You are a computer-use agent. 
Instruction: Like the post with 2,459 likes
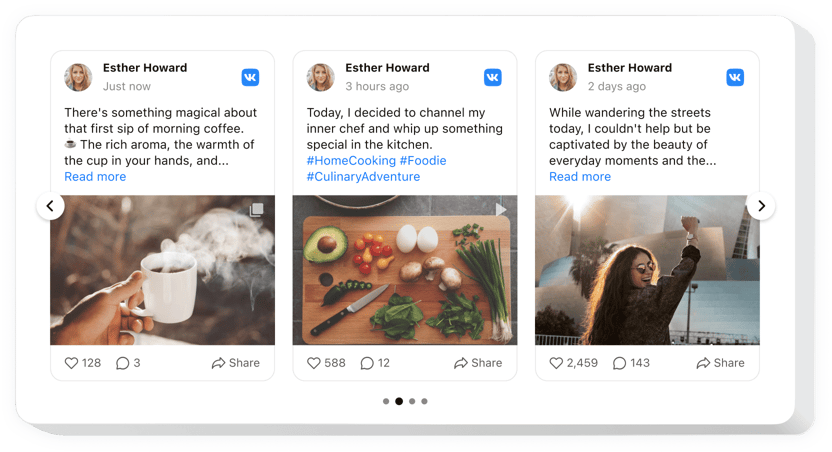[x=556, y=363]
